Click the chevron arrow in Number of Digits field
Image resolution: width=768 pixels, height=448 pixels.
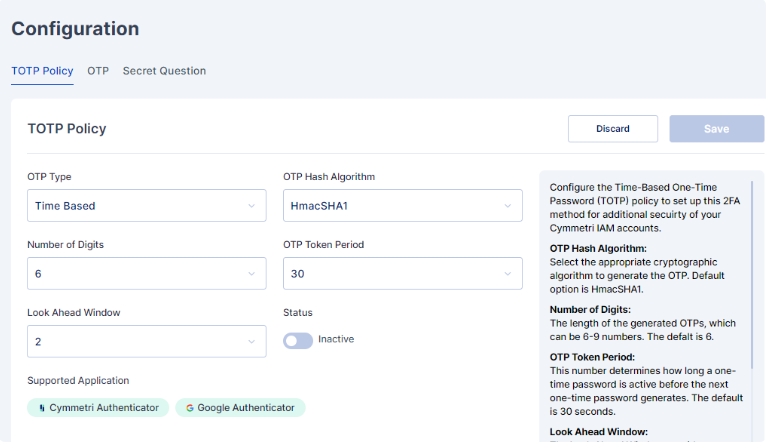tap(251, 274)
